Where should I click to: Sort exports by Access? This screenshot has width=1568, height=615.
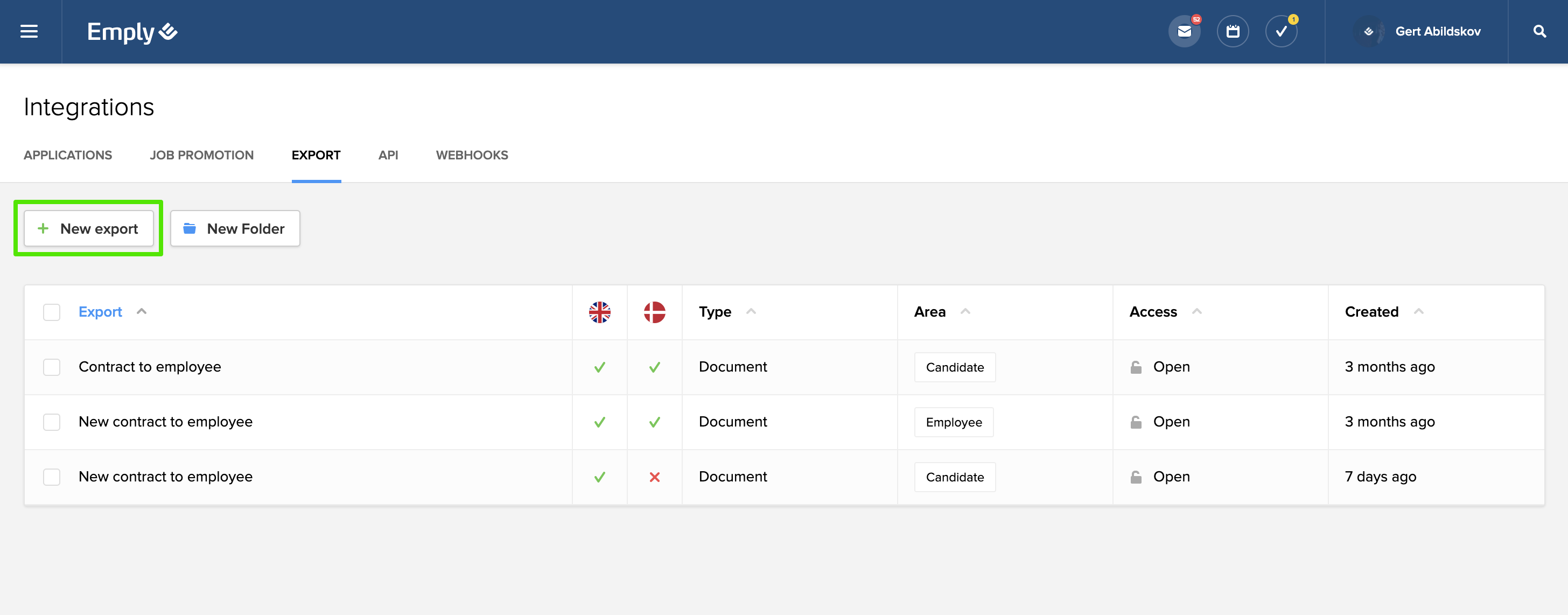click(x=1163, y=312)
